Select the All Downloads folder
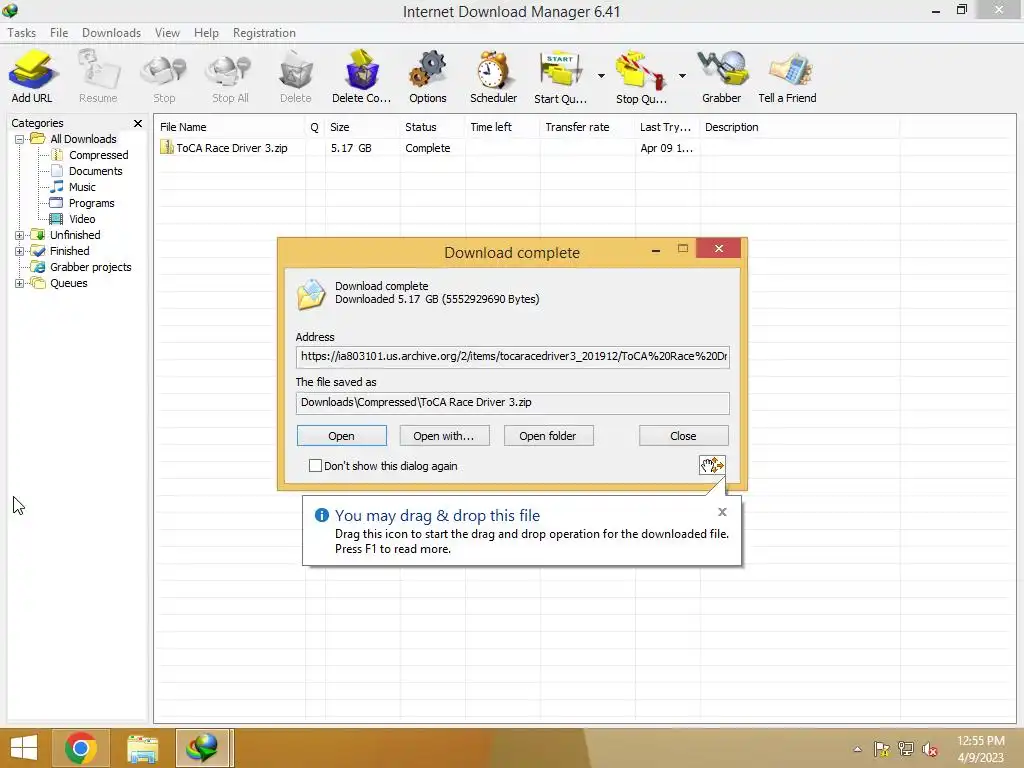Viewport: 1024px width, 768px height. tap(83, 139)
